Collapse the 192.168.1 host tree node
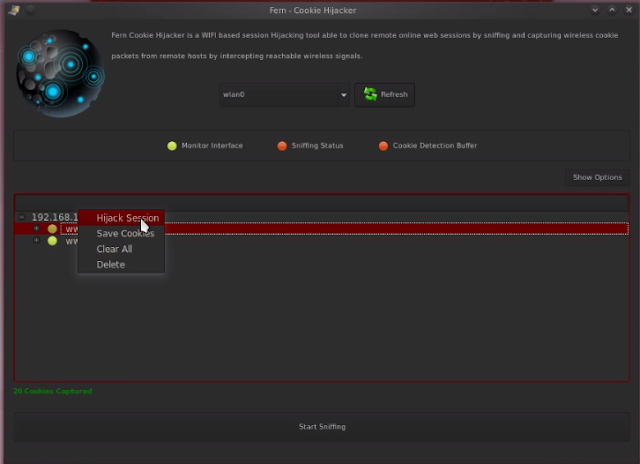640x464 pixels. point(22,217)
